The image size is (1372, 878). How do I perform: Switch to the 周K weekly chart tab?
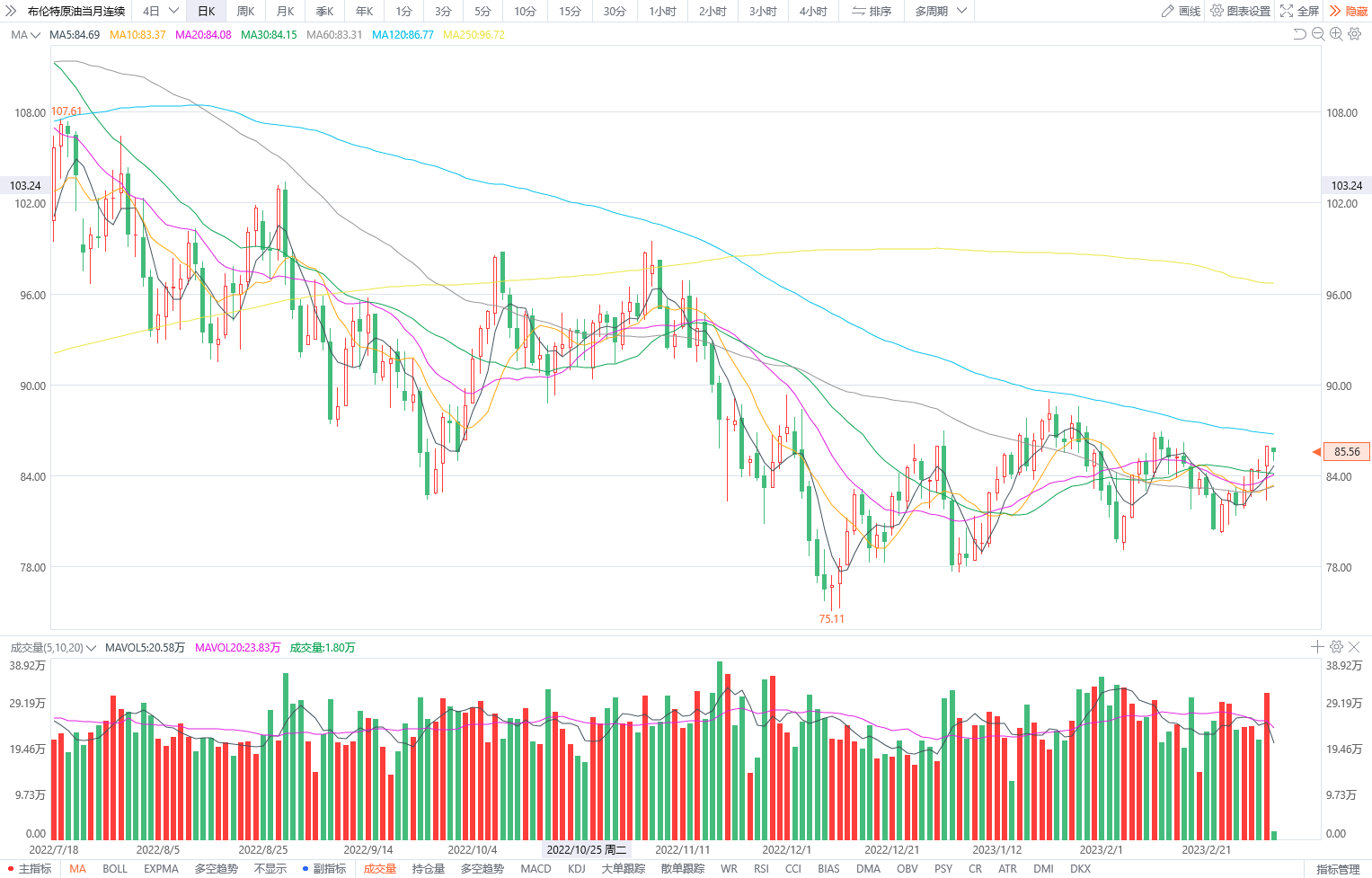point(245,11)
